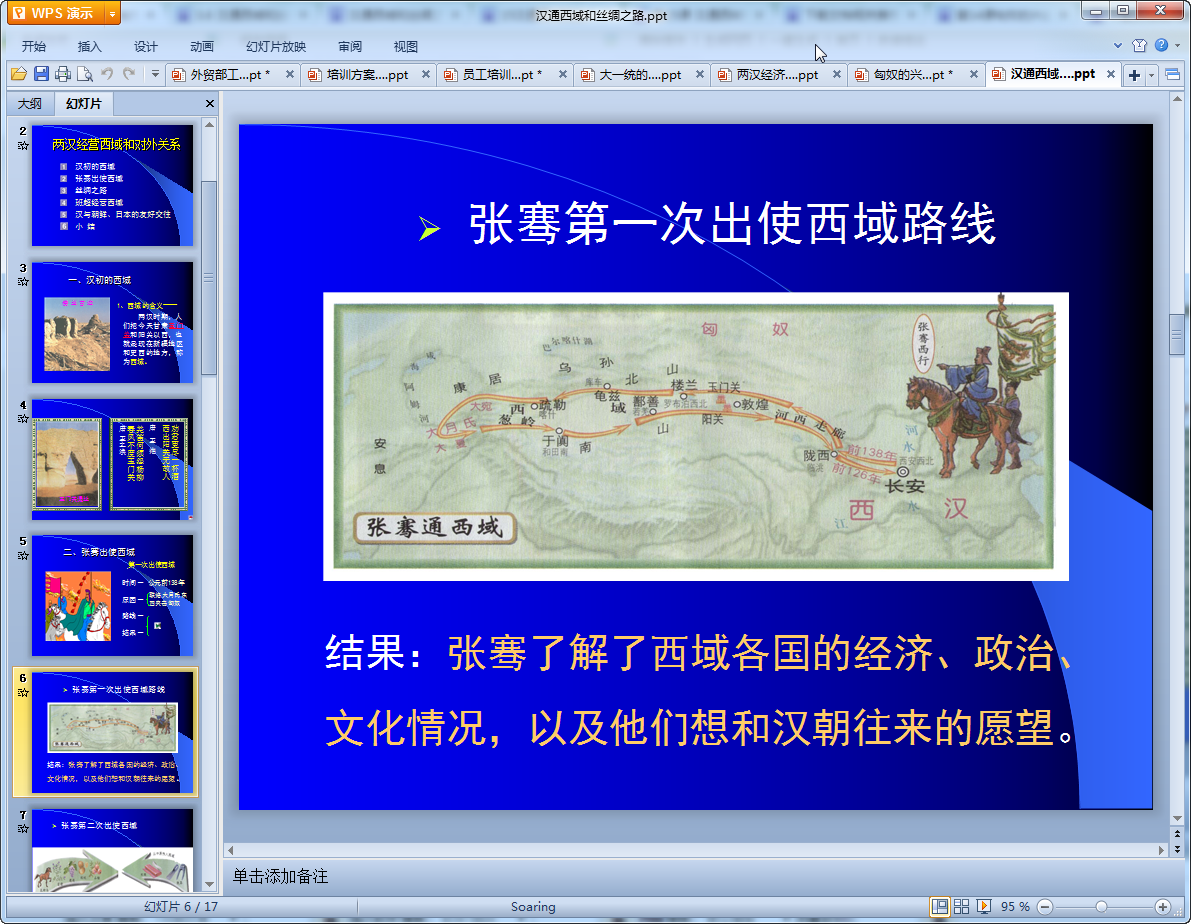Add a new document tab with plus

(x=1134, y=74)
